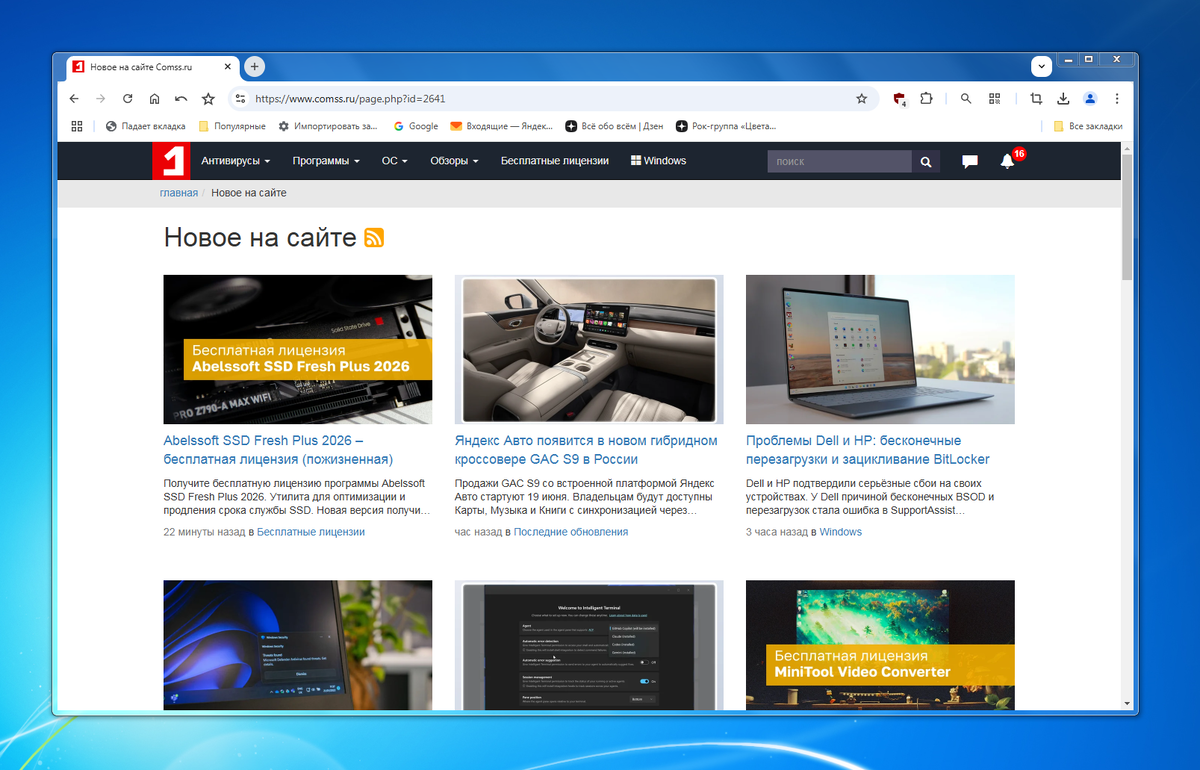Click the site поиск search field

point(839,161)
